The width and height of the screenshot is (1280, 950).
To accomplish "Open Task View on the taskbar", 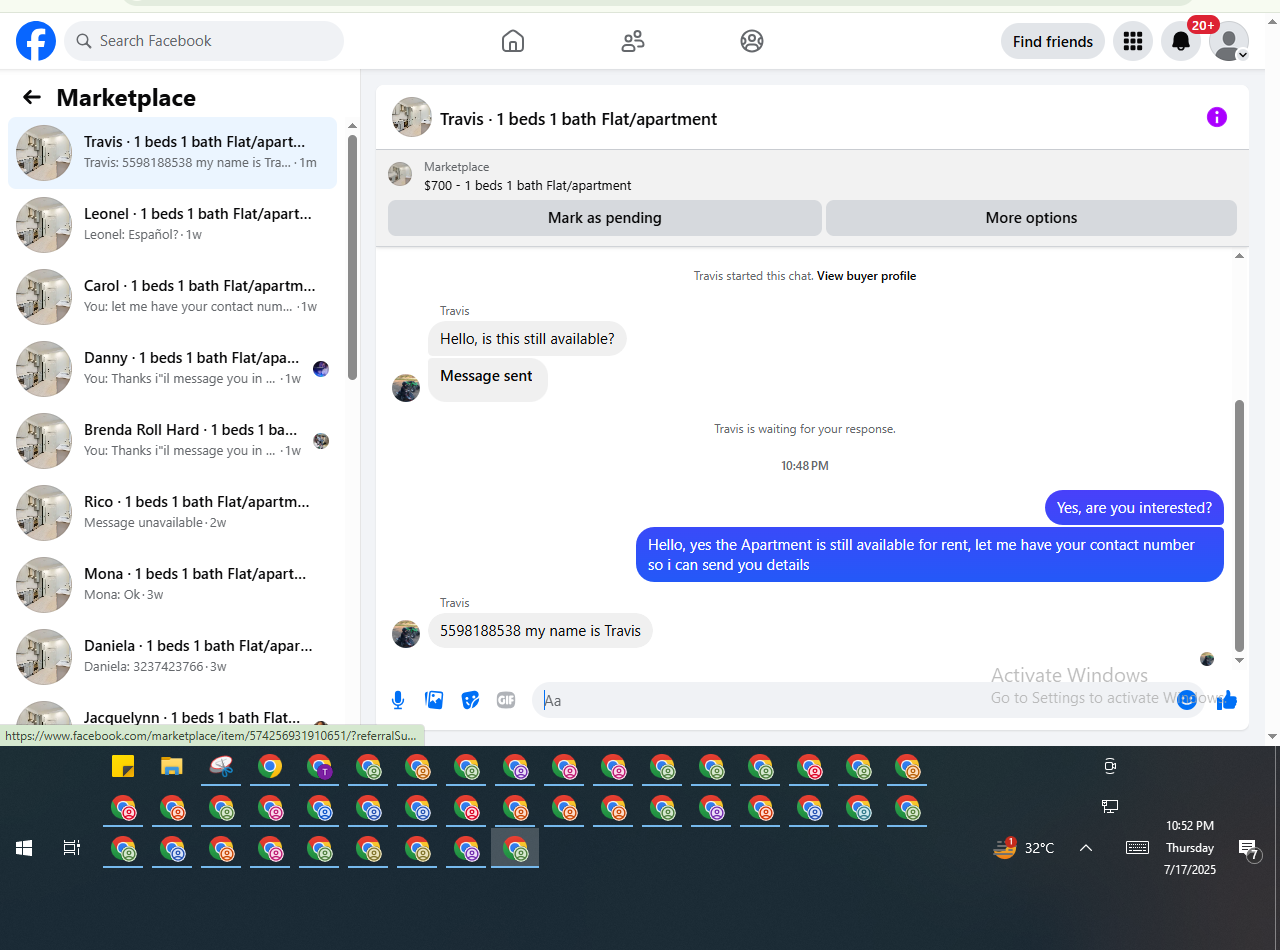I will click(72, 848).
